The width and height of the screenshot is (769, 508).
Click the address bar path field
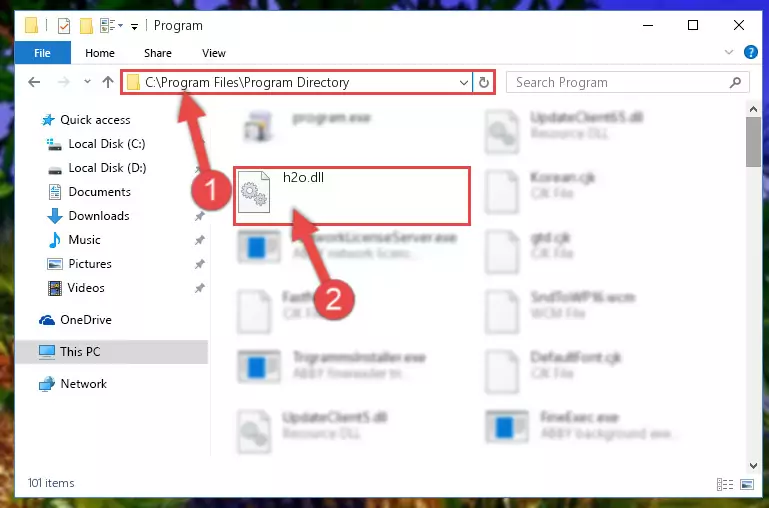[297, 82]
